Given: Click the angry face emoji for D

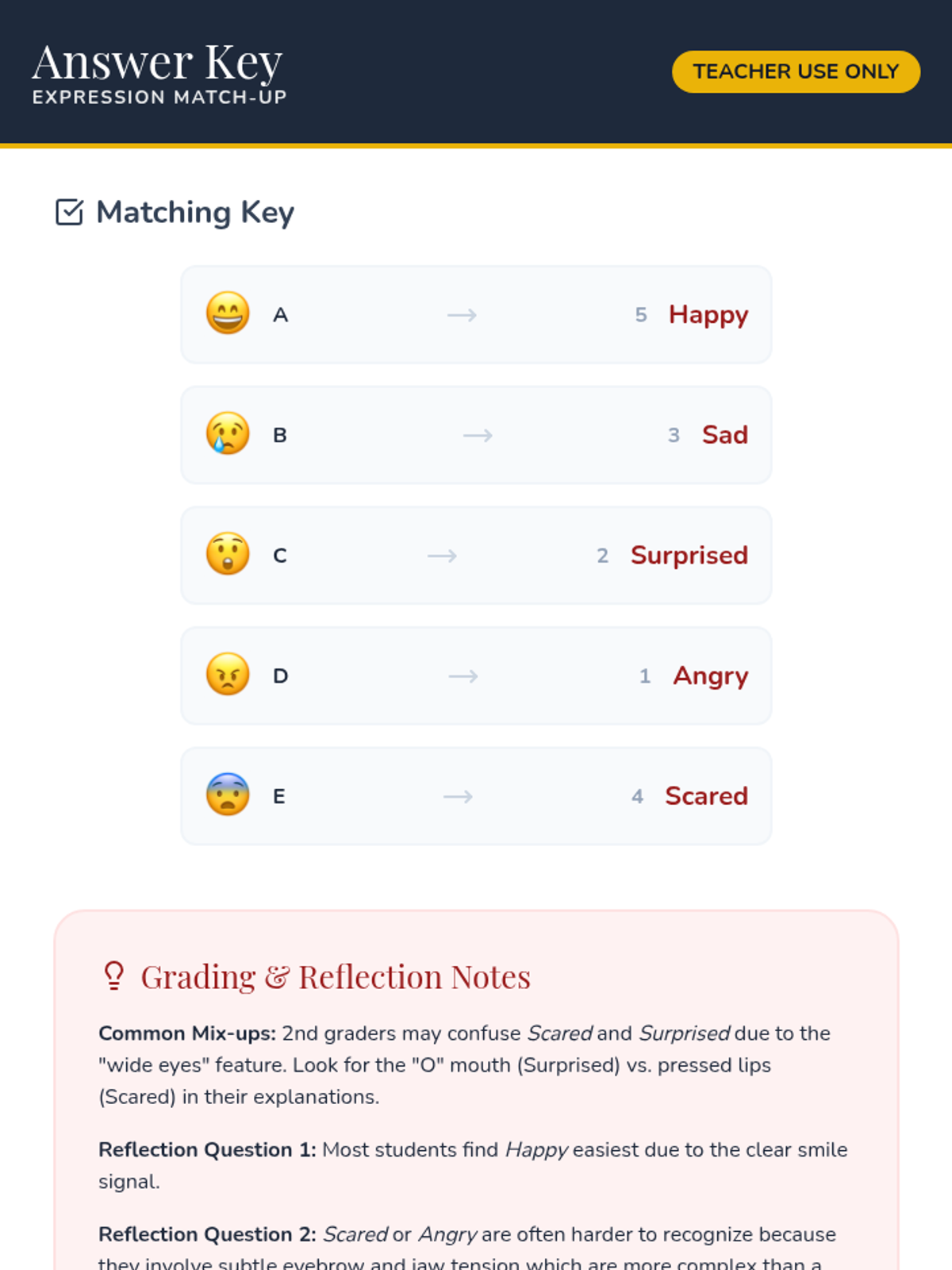Looking at the screenshot, I should click(x=228, y=675).
